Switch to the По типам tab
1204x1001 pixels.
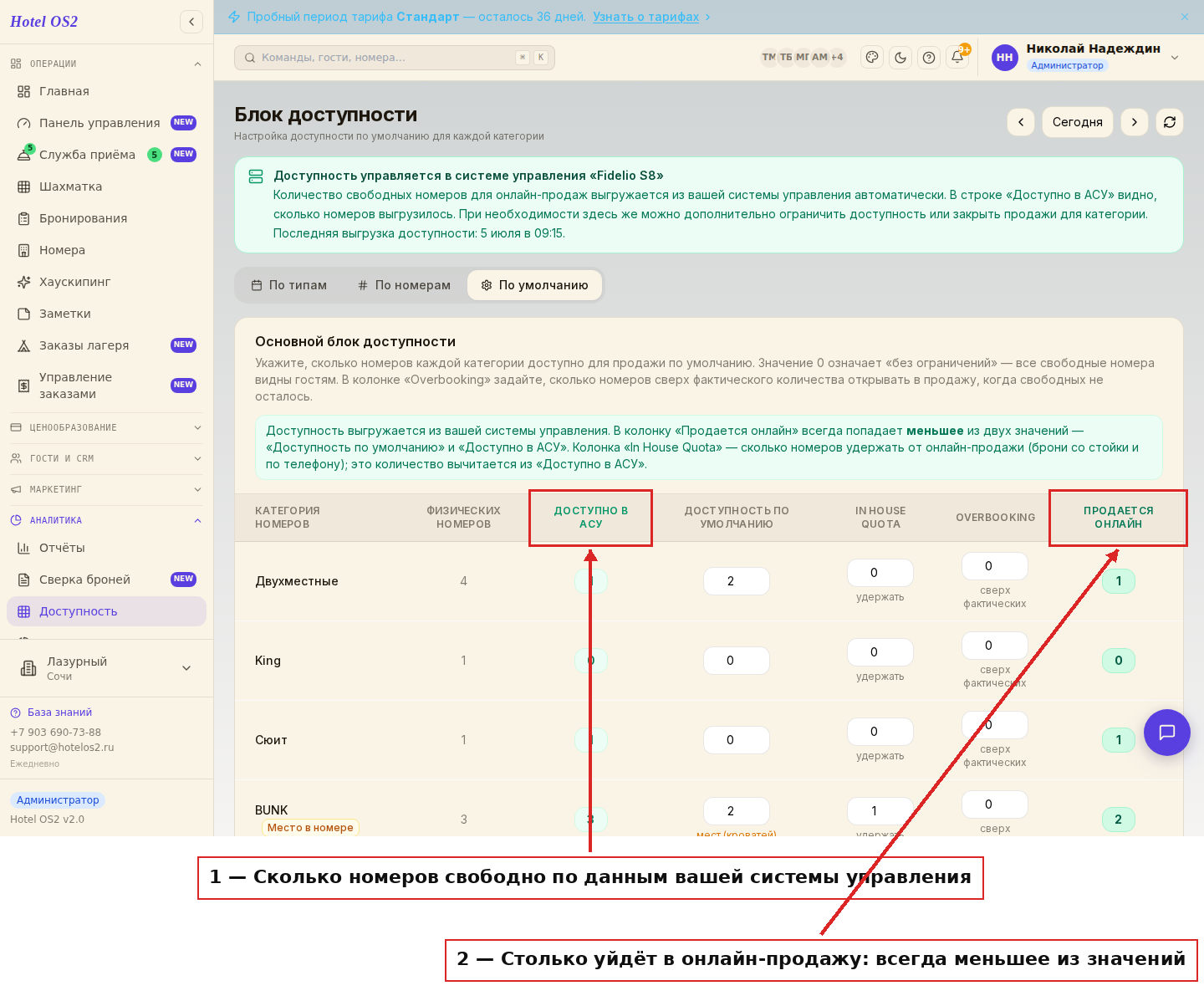289,285
